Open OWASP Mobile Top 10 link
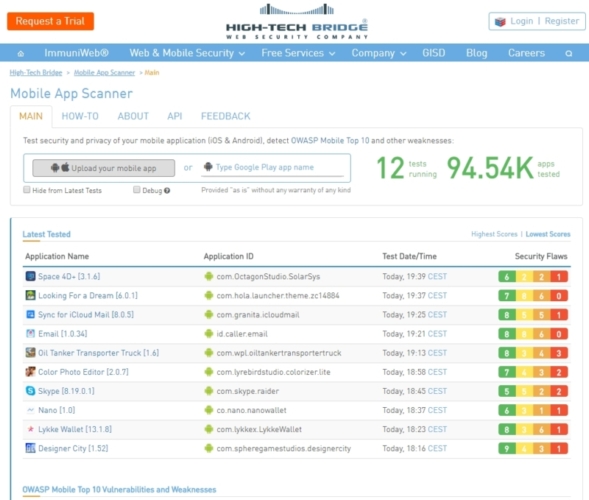 coord(330,140)
